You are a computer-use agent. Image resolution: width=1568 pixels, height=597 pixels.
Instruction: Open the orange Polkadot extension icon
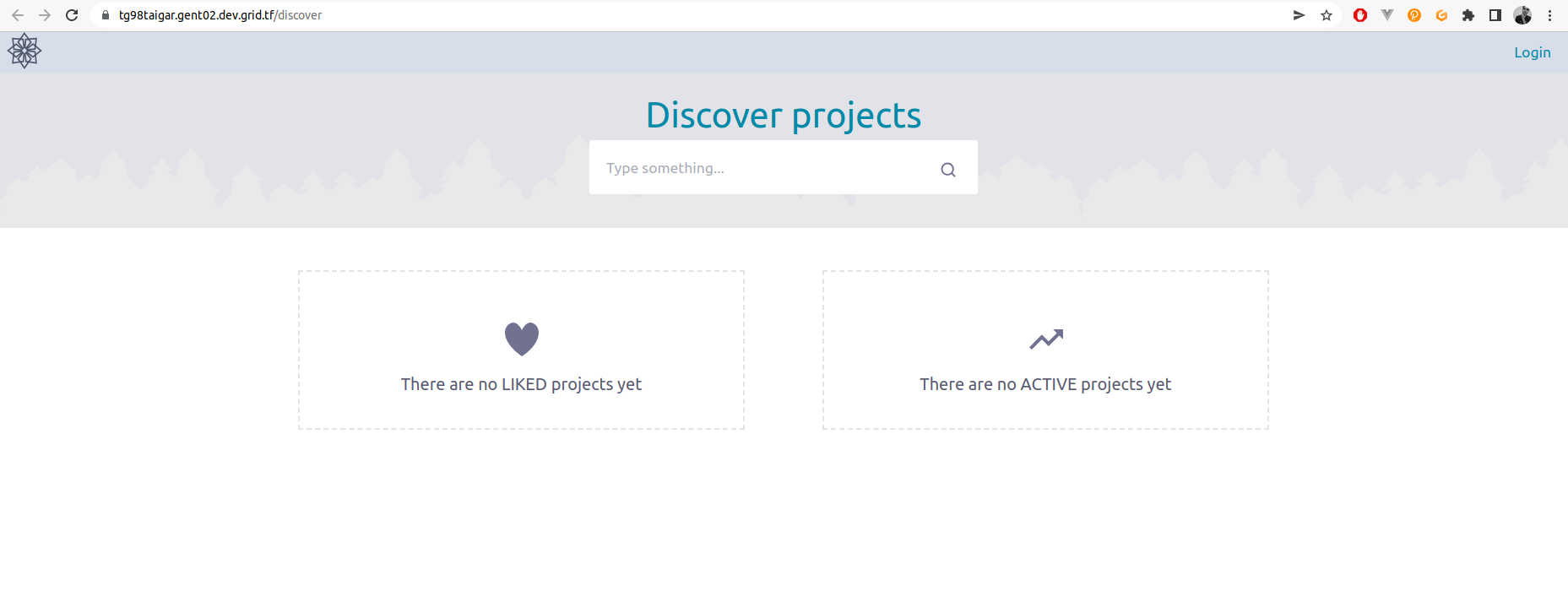click(x=1414, y=15)
